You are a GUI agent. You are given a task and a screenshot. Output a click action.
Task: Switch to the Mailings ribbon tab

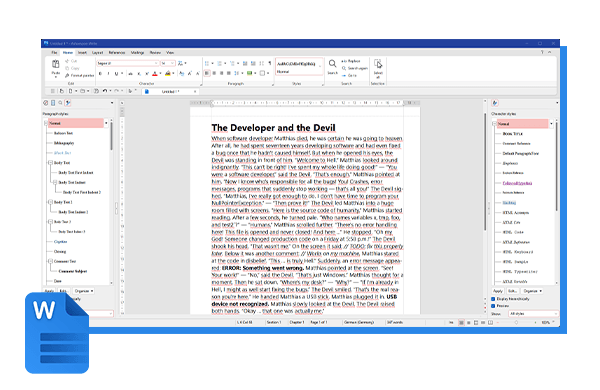(x=137, y=52)
